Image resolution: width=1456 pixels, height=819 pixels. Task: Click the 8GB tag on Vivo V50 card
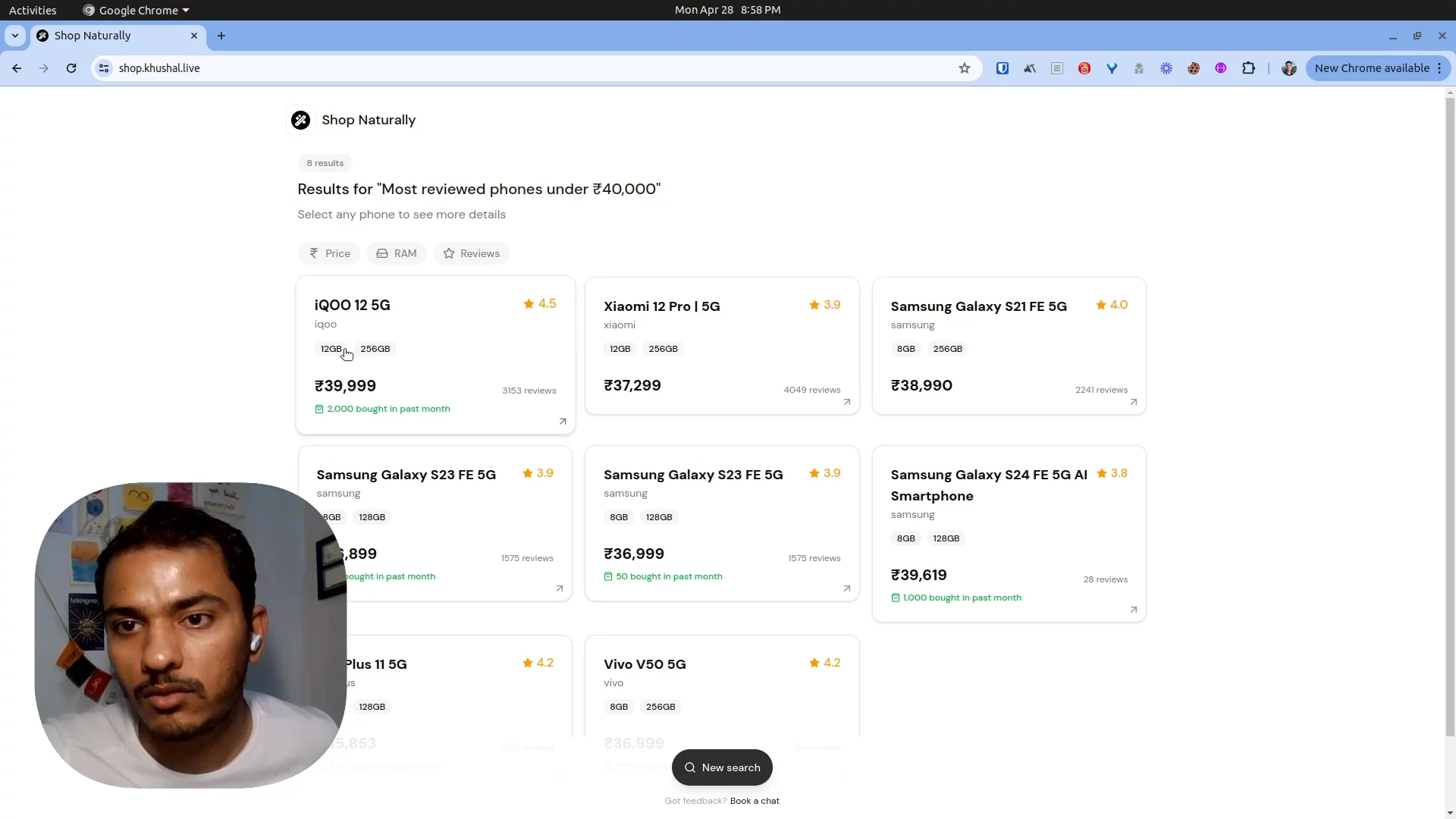click(619, 707)
